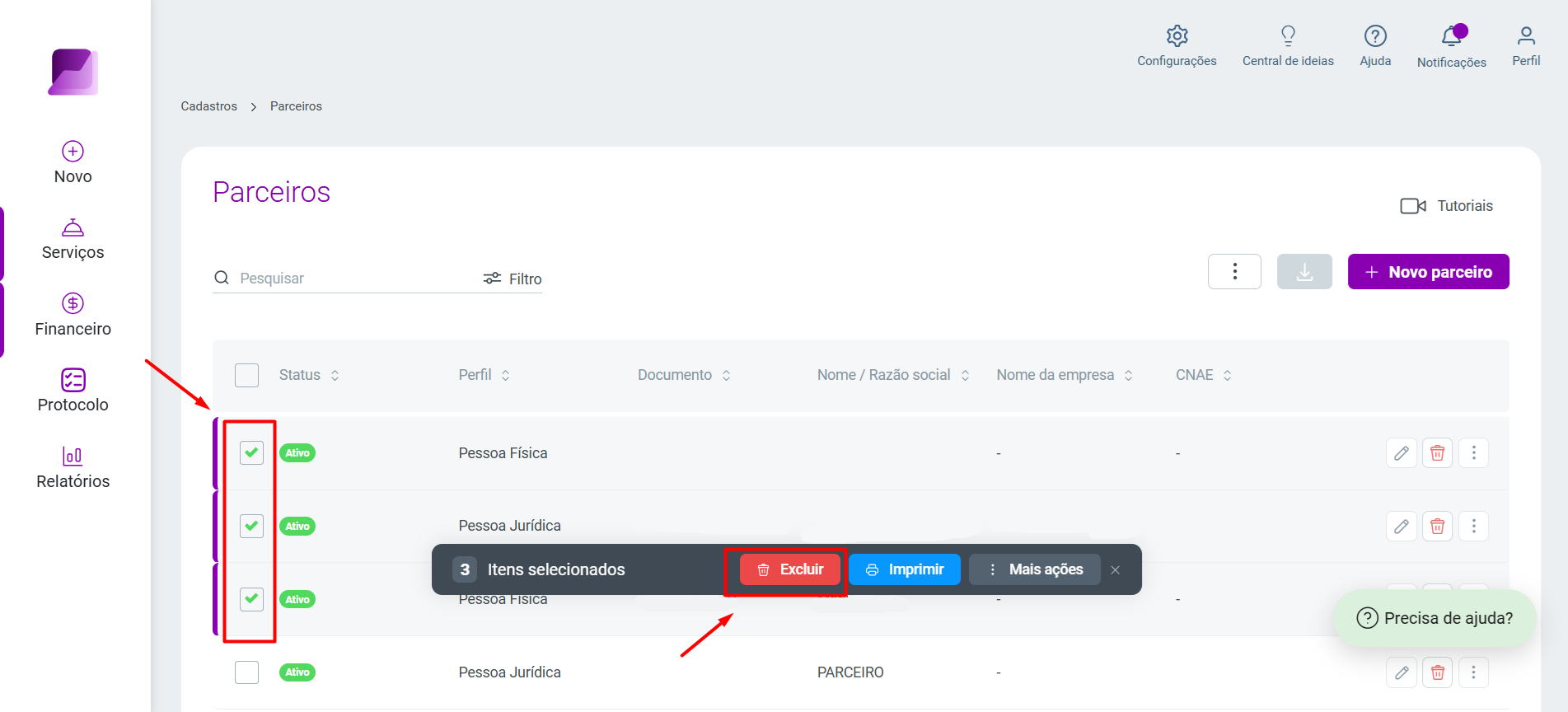Click Ativo badge of first row

pyautogui.click(x=297, y=452)
